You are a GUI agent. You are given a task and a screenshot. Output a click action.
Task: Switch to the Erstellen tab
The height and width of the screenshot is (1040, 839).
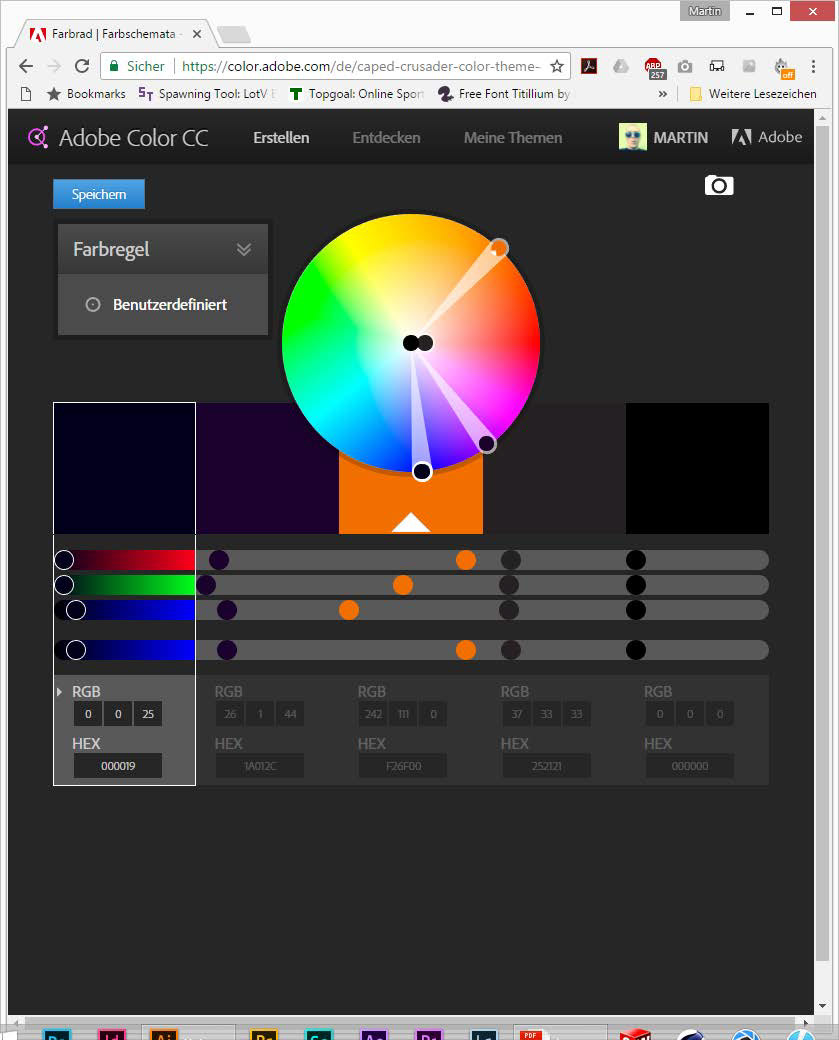[x=281, y=137]
